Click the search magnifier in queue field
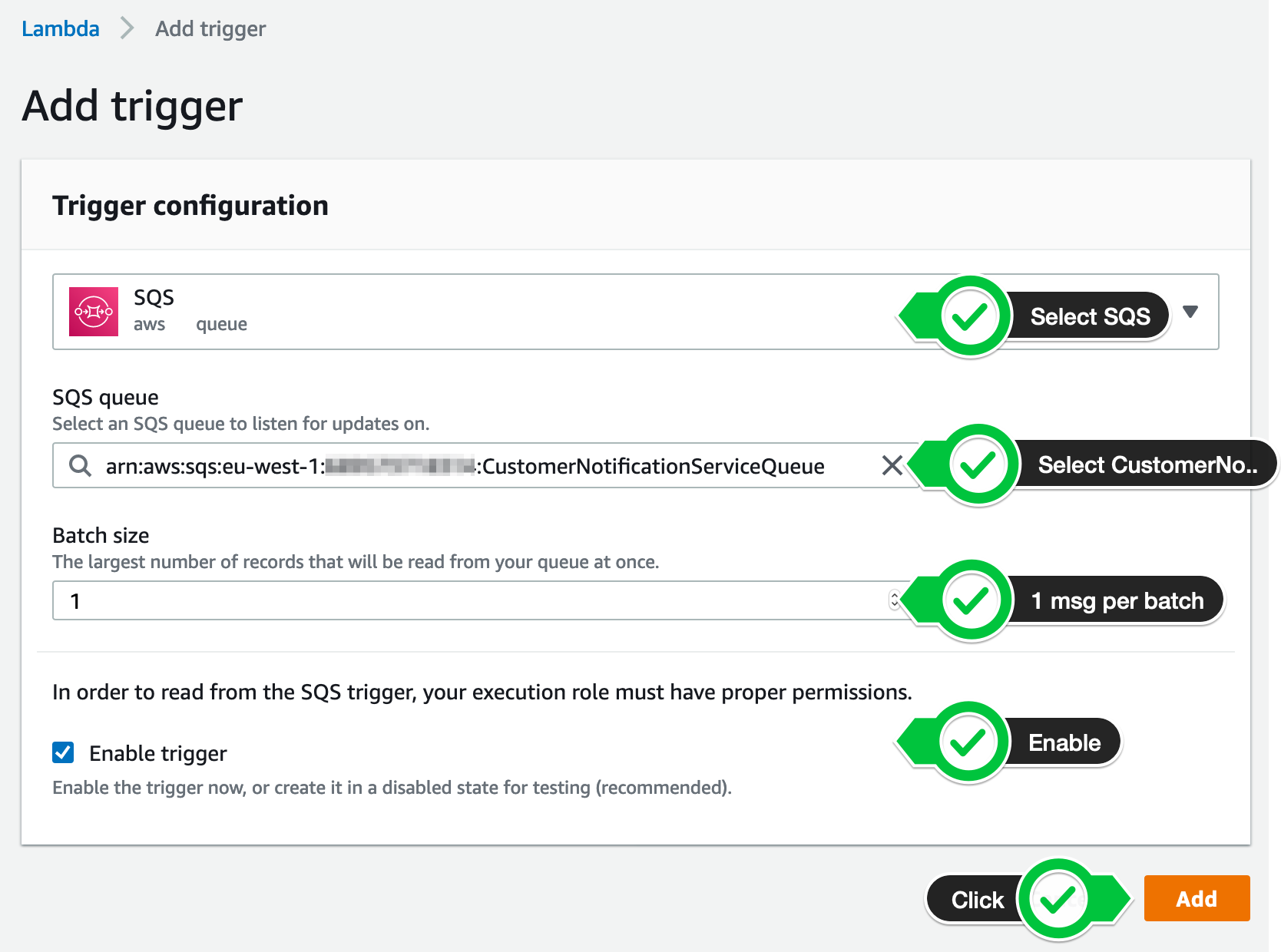Viewport: 1281px width, 952px height. pyautogui.click(x=80, y=465)
